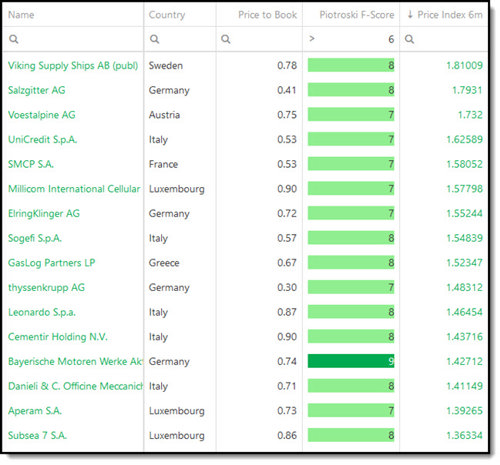Click Price Index value 1.62589
This screenshot has width=500, height=465.
(x=464, y=140)
